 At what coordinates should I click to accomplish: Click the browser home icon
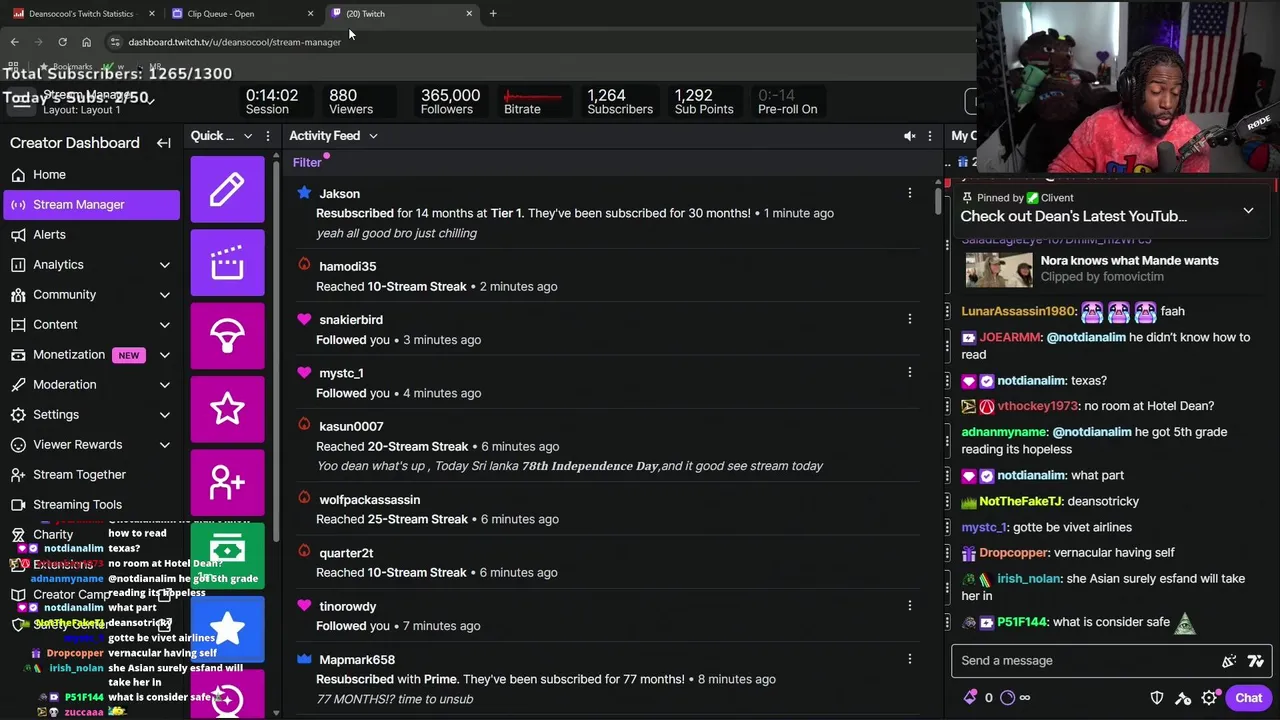[86, 42]
